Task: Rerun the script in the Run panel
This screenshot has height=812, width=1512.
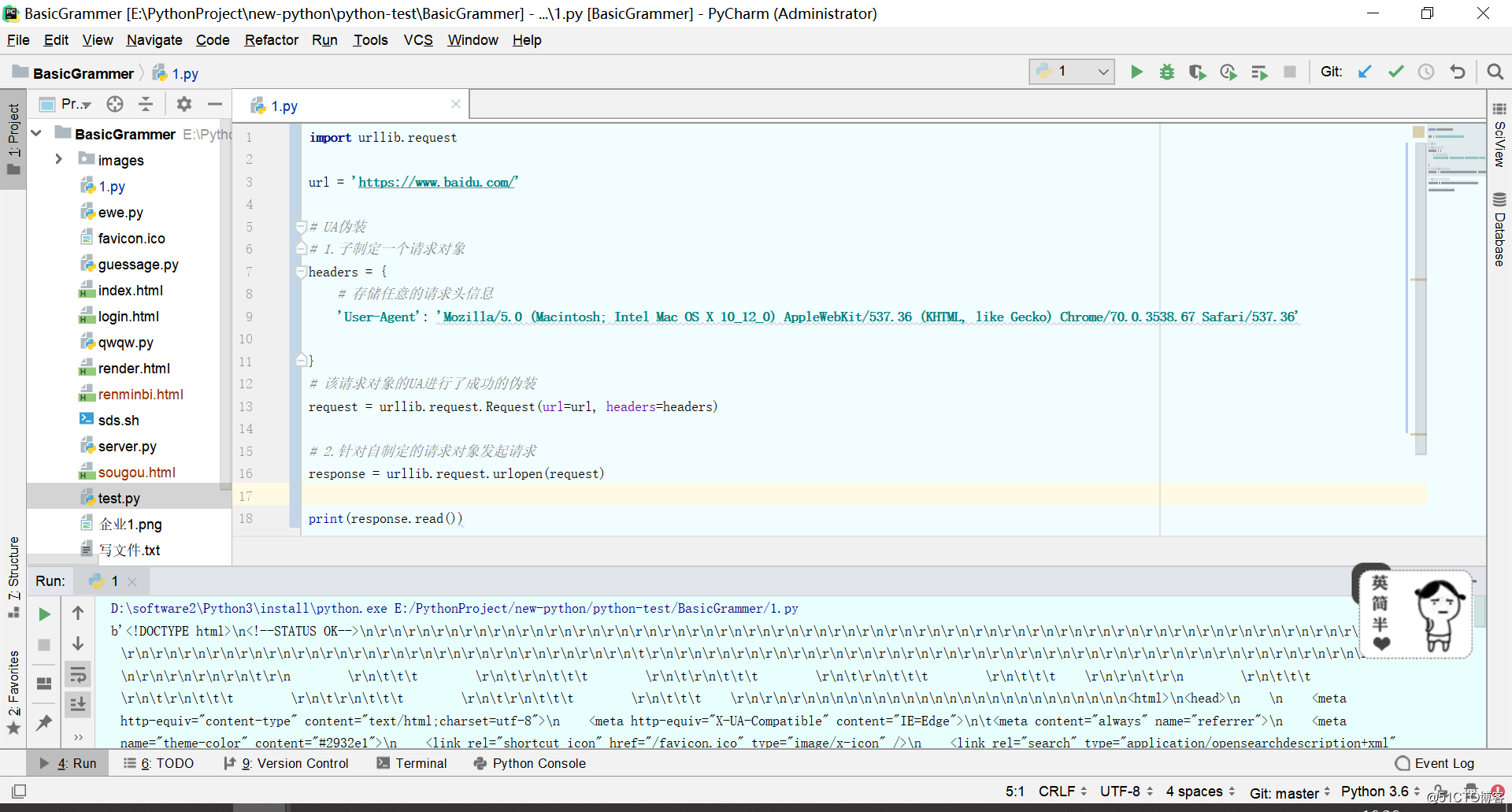Action: [x=45, y=614]
